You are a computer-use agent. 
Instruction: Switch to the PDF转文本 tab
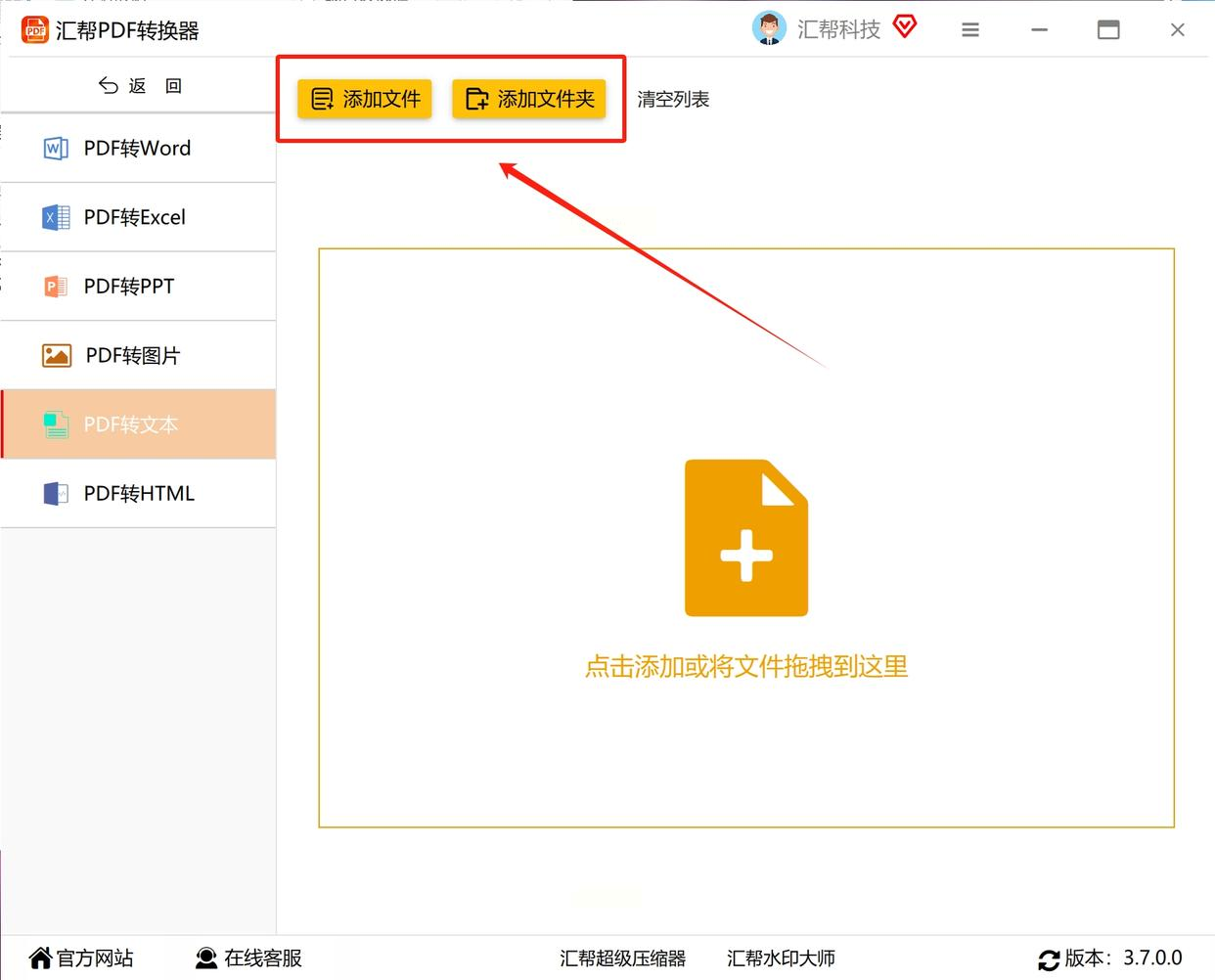pyautogui.click(x=139, y=424)
